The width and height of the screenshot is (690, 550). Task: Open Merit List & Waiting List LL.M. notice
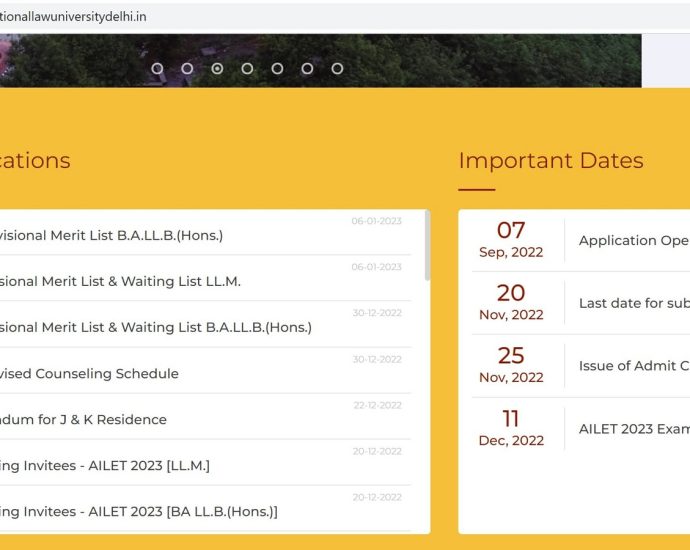[x=121, y=282]
